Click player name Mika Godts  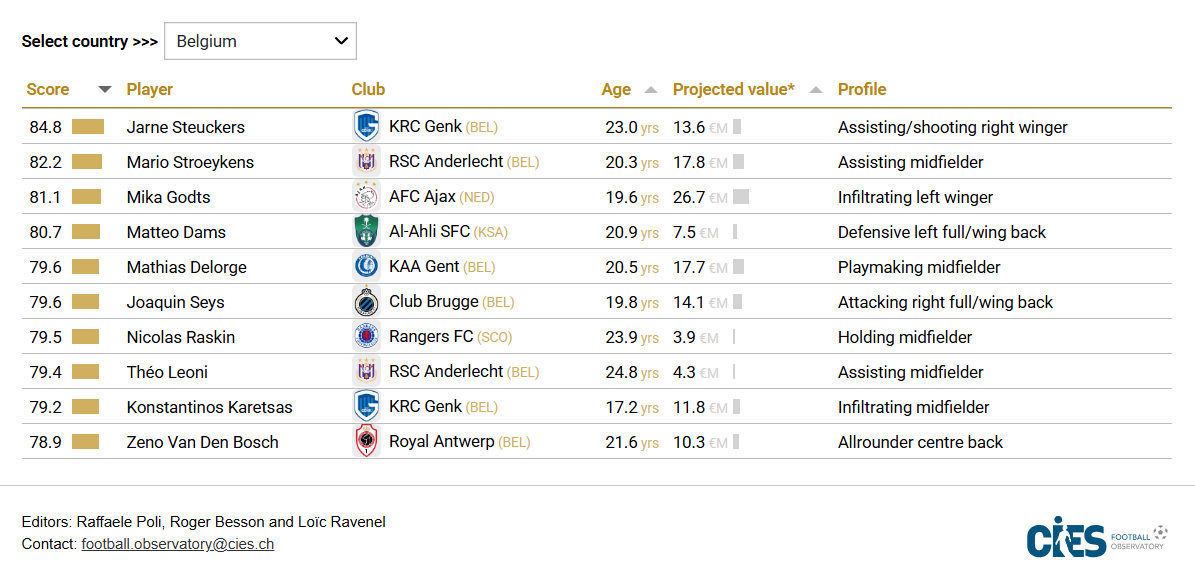click(168, 197)
